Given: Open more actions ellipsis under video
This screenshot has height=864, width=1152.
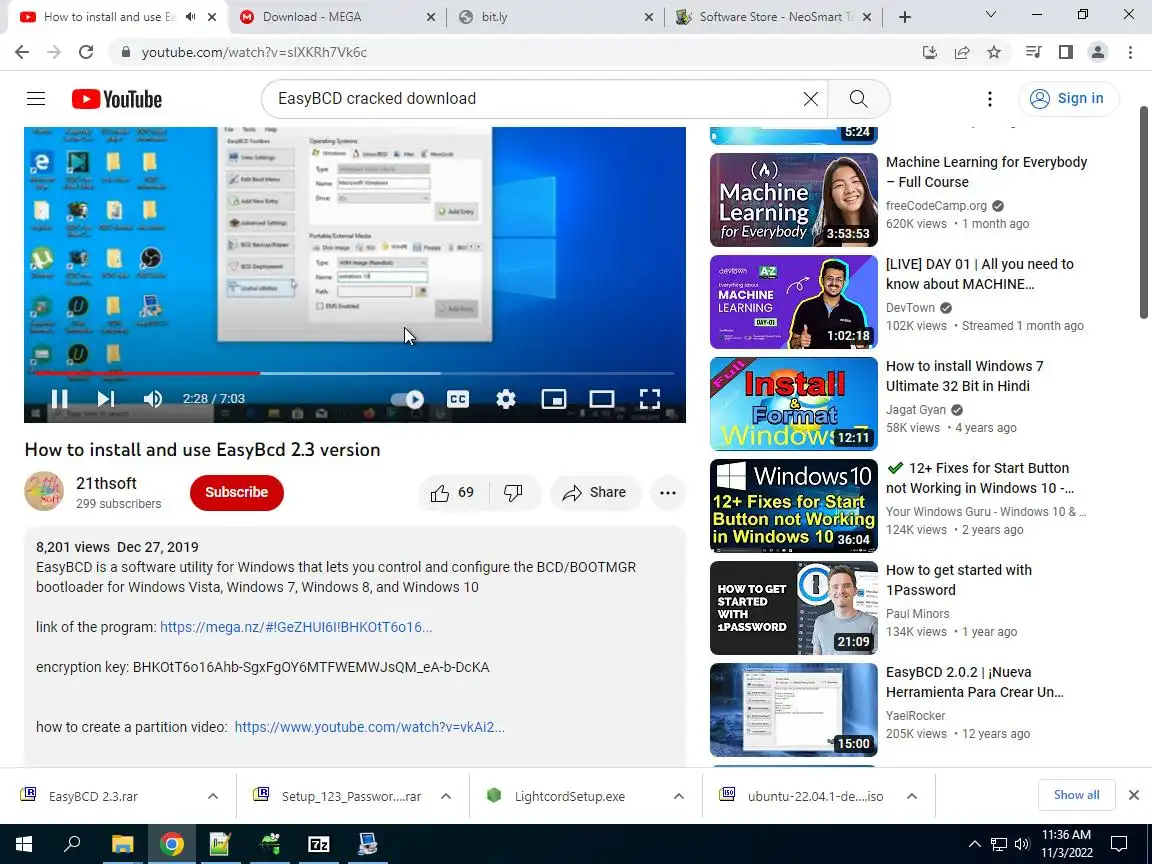Looking at the screenshot, I should pyautogui.click(x=667, y=492).
